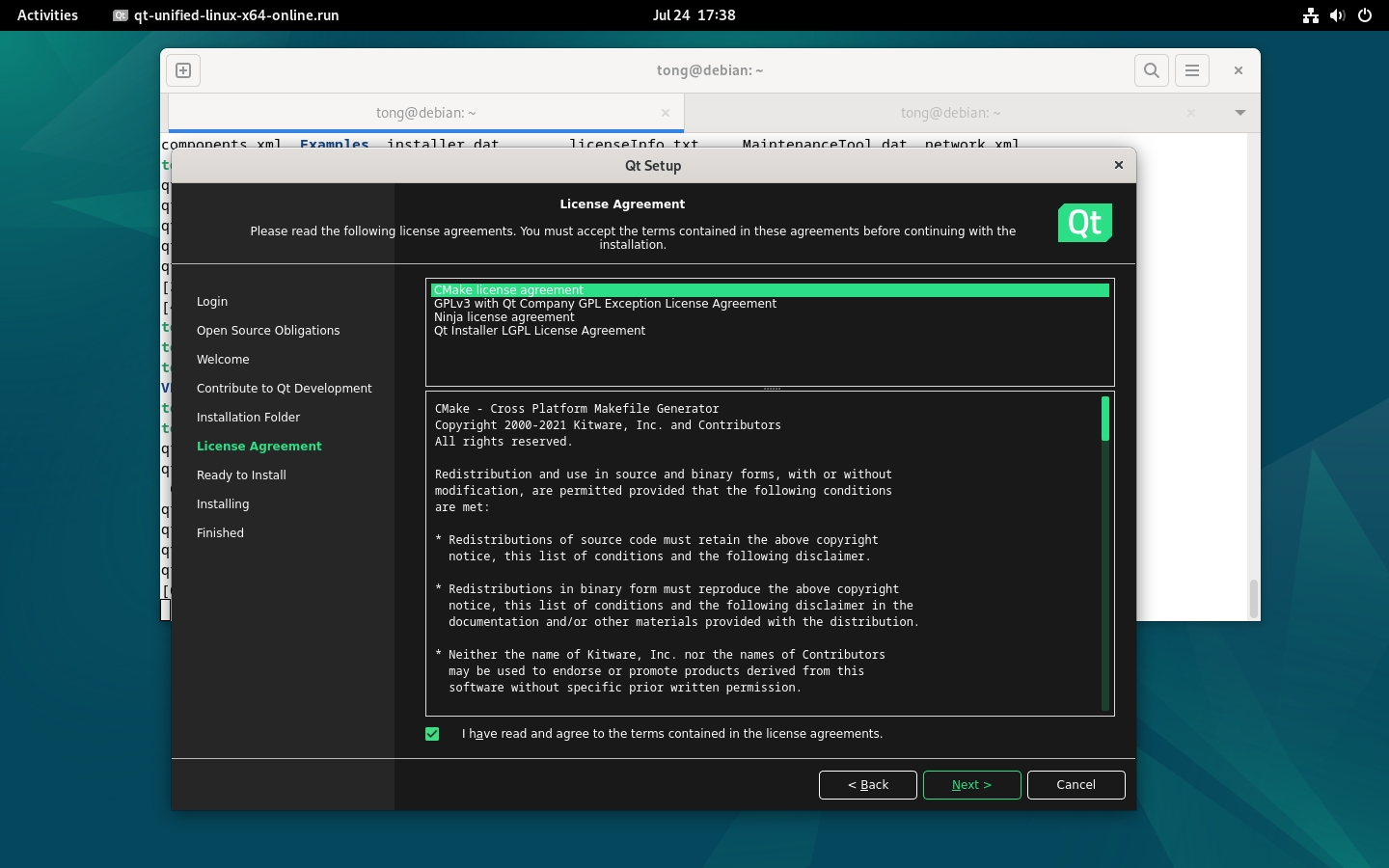1389x868 pixels.
Task: Click Cancel in Qt Setup
Action: [x=1076, y=785]
